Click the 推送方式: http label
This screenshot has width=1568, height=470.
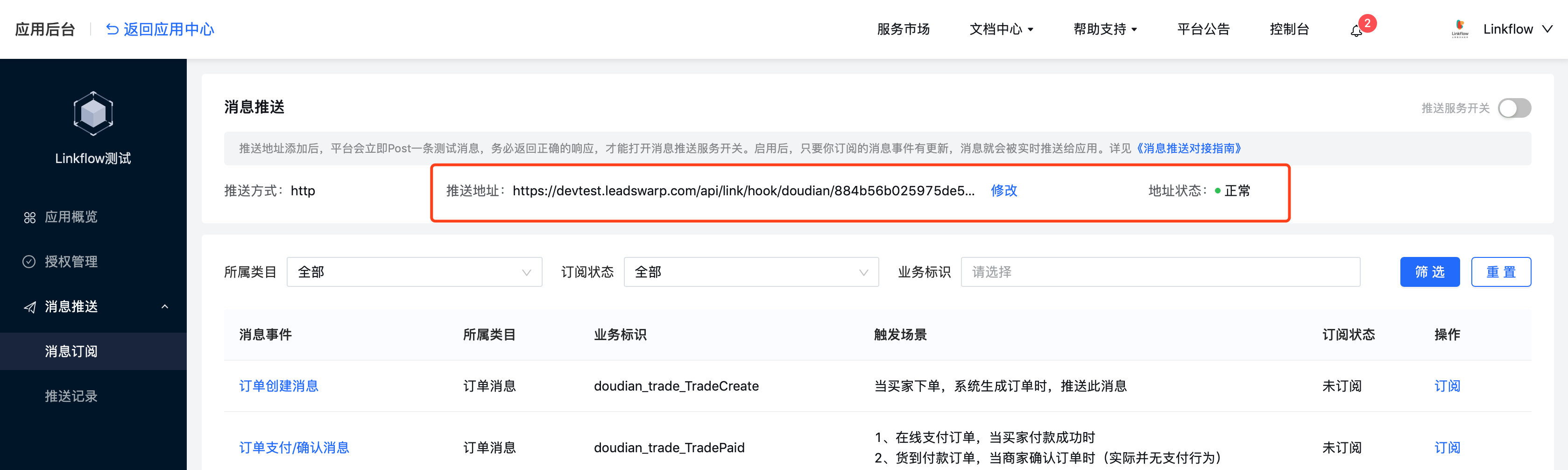pyautogui.click(x=269, y=191)
